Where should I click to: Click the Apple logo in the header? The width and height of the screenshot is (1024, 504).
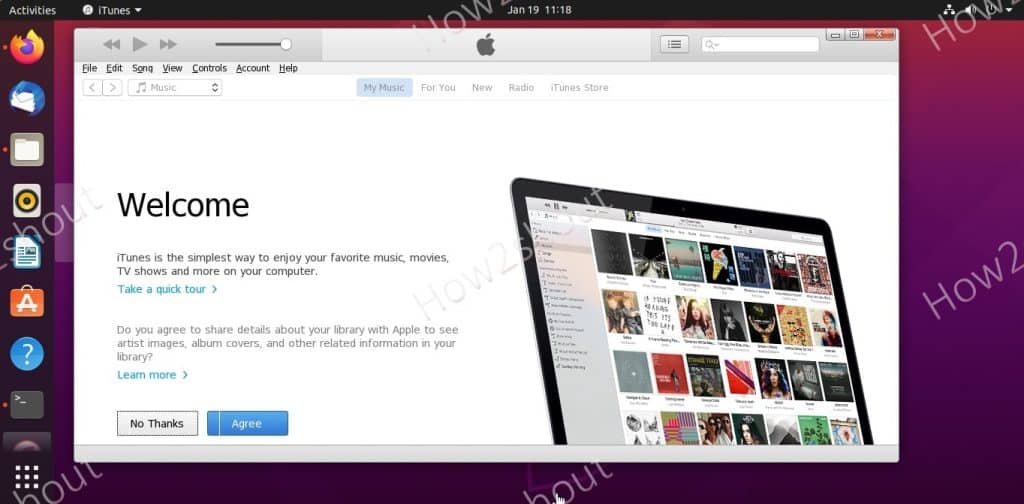pyautogui.click(x=486, y=44)
